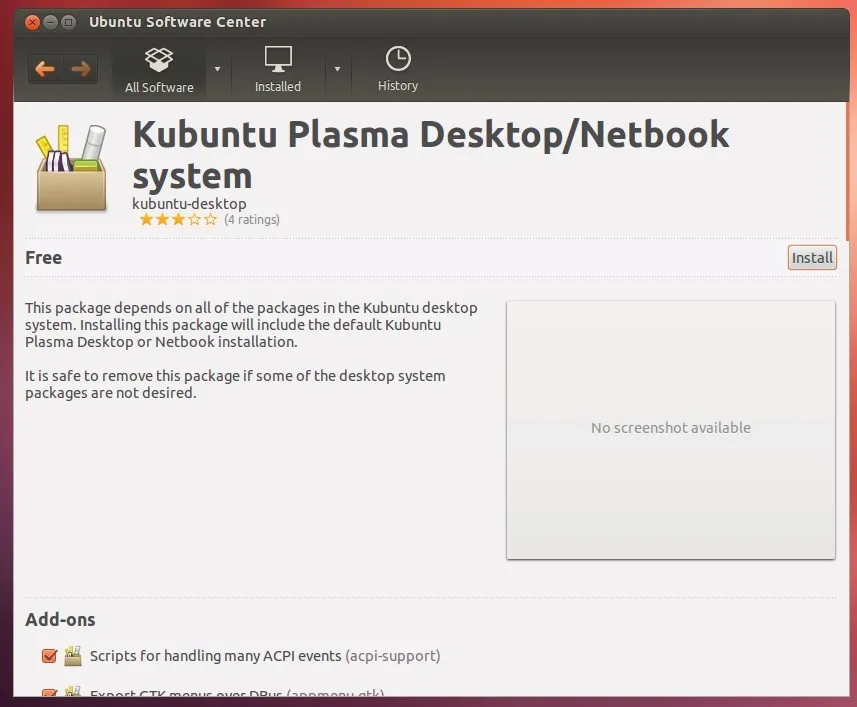Click the Kubuntu package box icon
Screen dimensions: 857x707
(71, 168)
